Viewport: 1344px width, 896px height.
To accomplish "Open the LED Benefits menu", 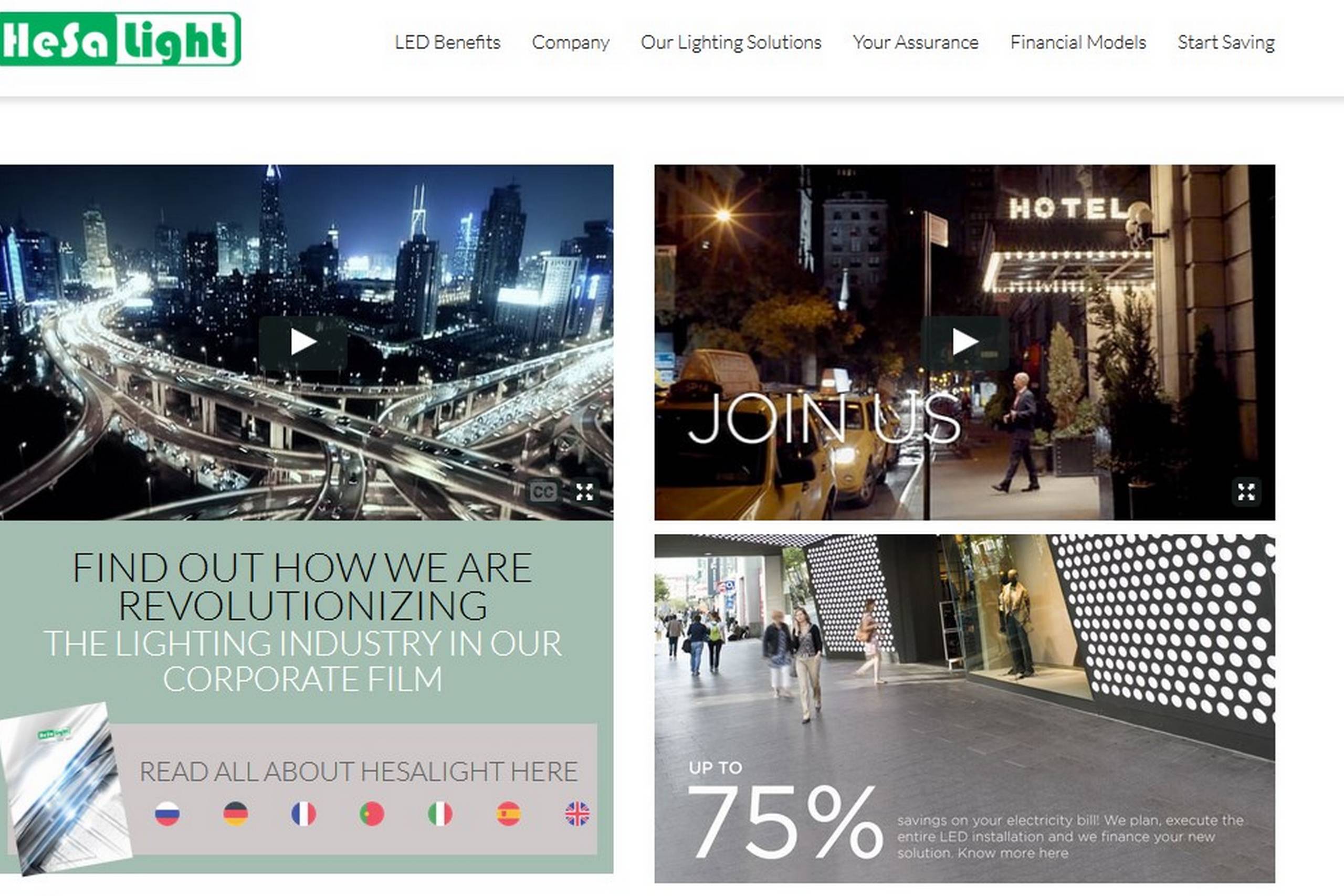I will pos(447,43).
